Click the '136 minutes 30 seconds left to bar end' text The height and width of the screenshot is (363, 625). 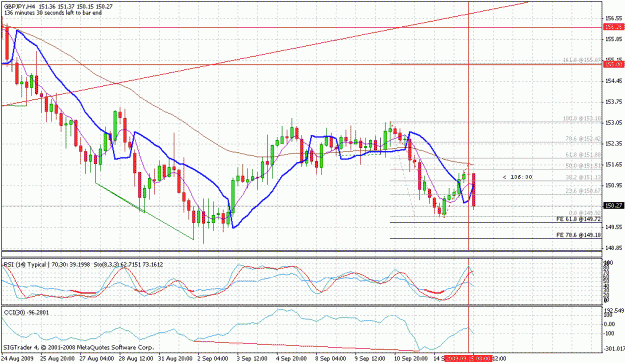(53, 13)
